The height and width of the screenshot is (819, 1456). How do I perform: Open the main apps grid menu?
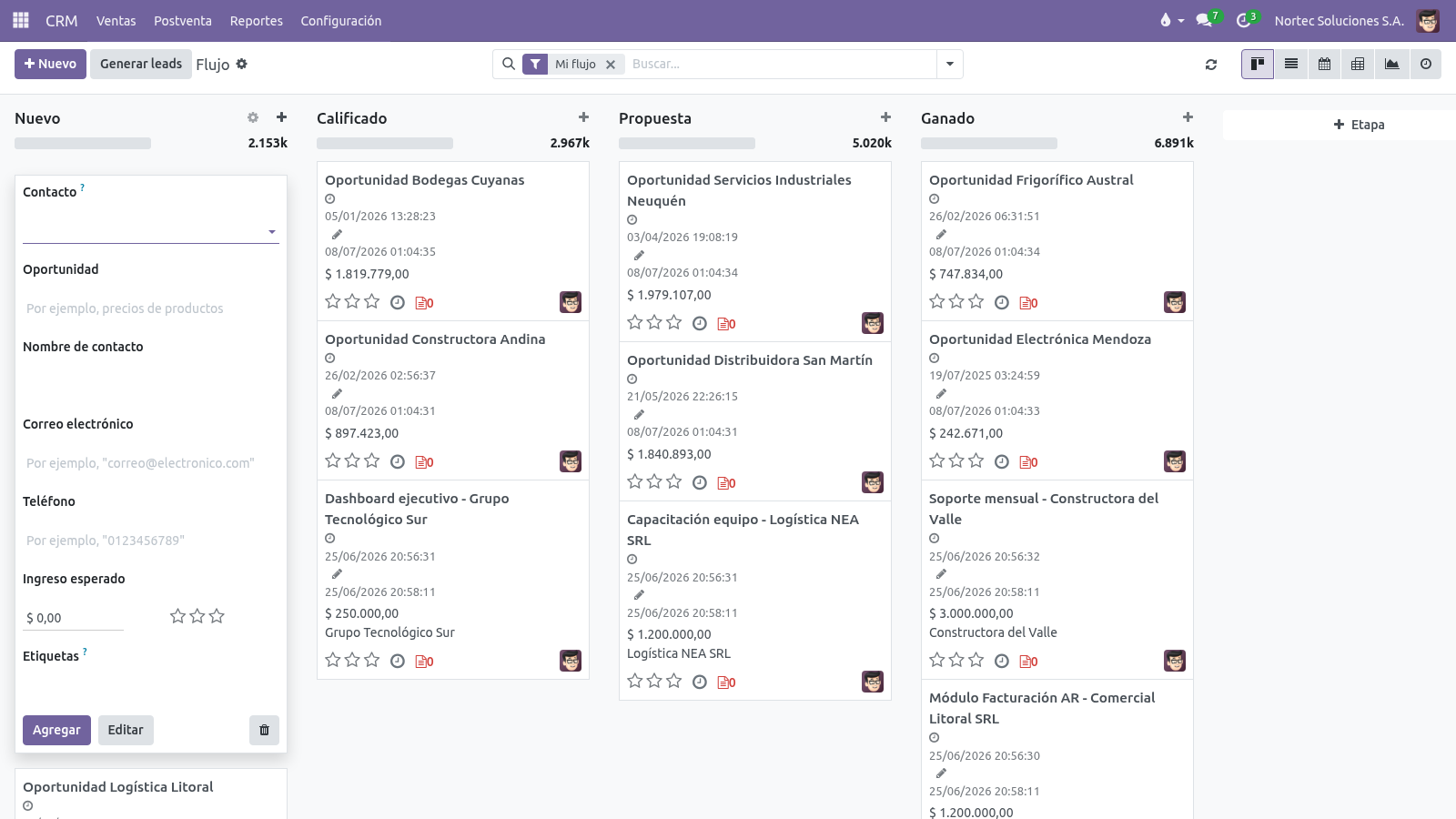pyautogui.click(x=21, y=20)
